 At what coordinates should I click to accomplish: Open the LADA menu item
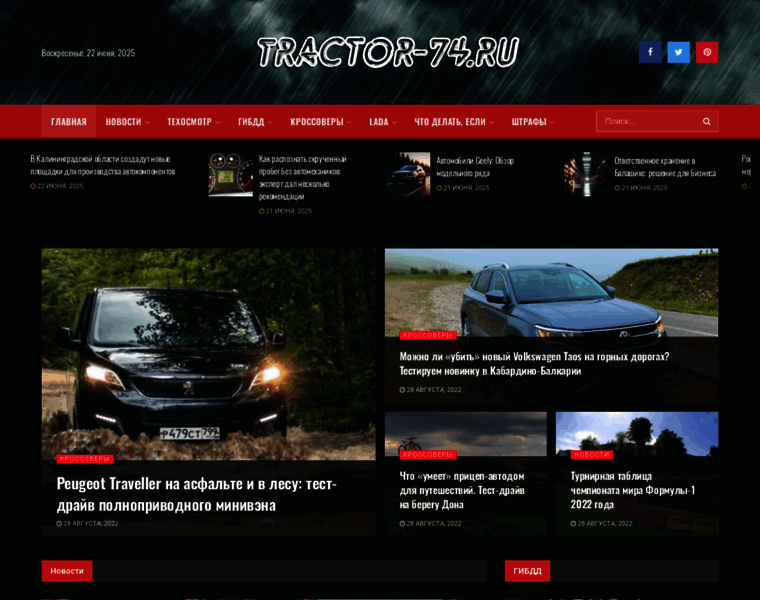pos(379,122)
